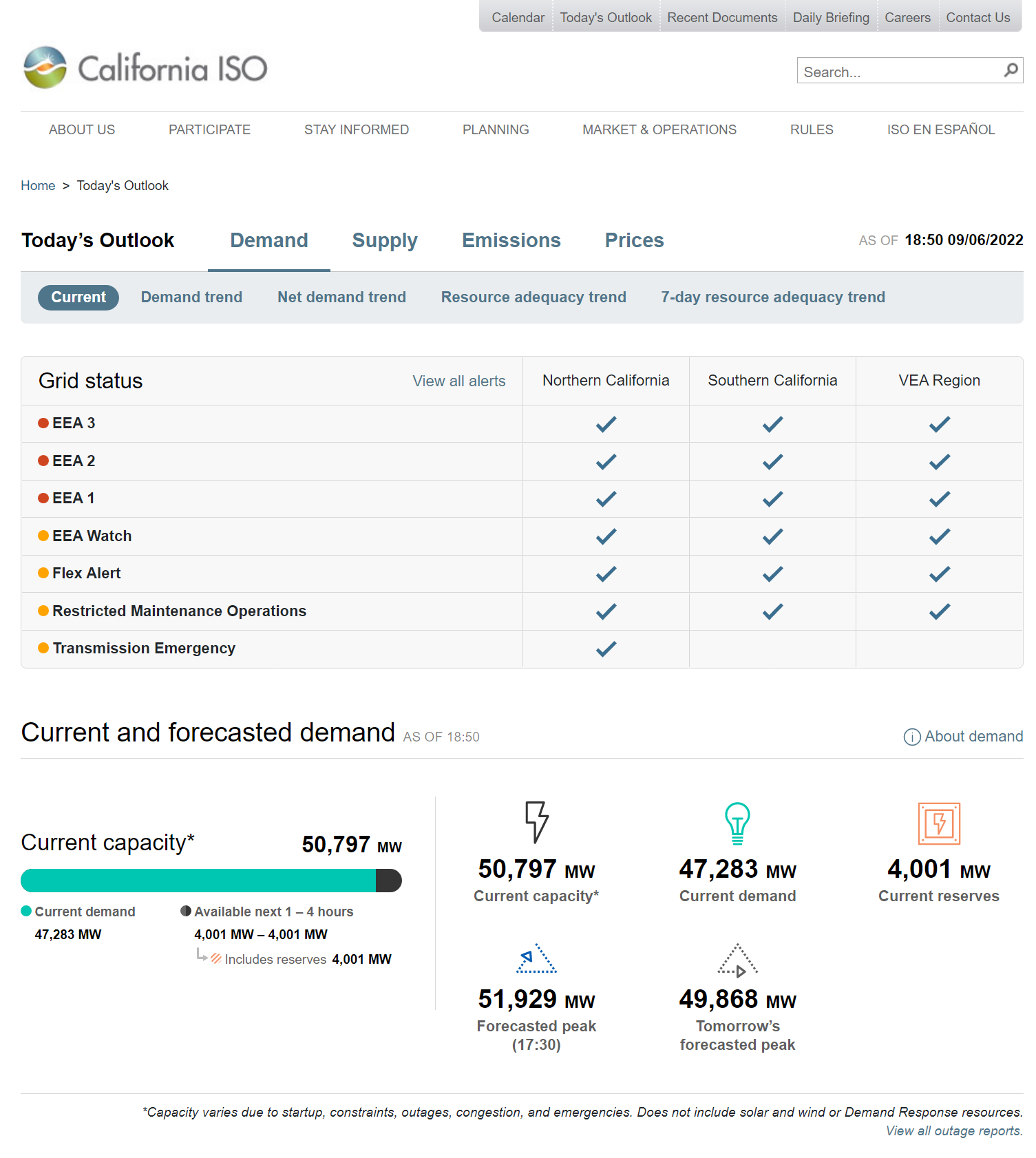
Task: Click the dark available segment of capacity bar
Action: [389, 881]
